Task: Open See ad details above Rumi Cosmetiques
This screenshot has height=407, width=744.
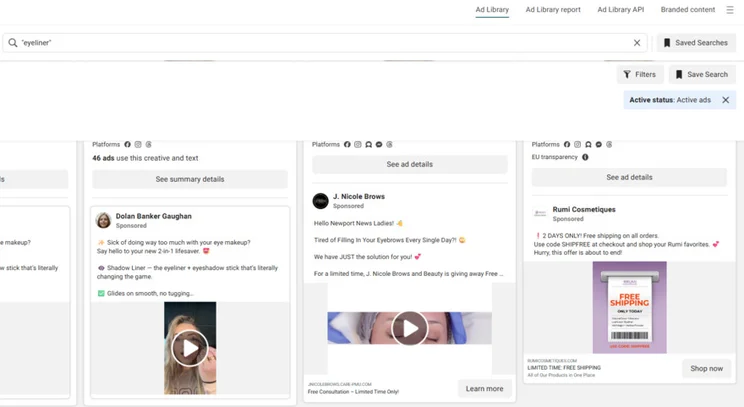Action: (x=629, y=177)
